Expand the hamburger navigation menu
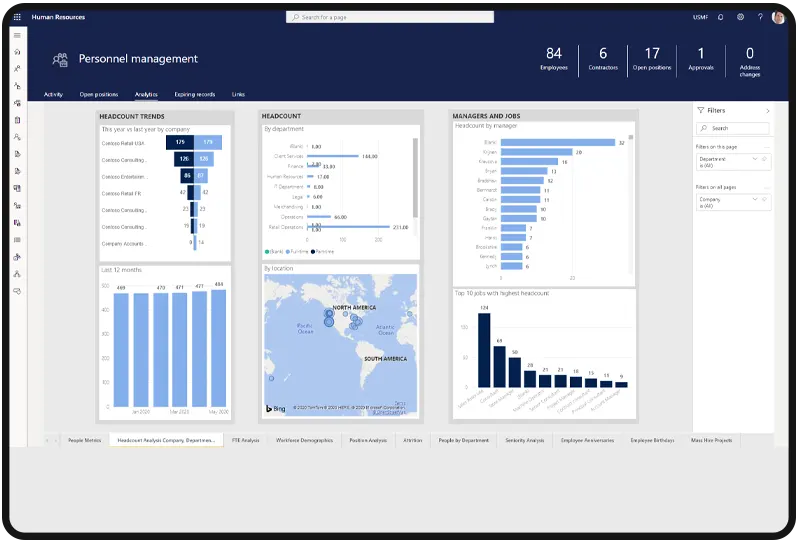 tap(17, 34)
